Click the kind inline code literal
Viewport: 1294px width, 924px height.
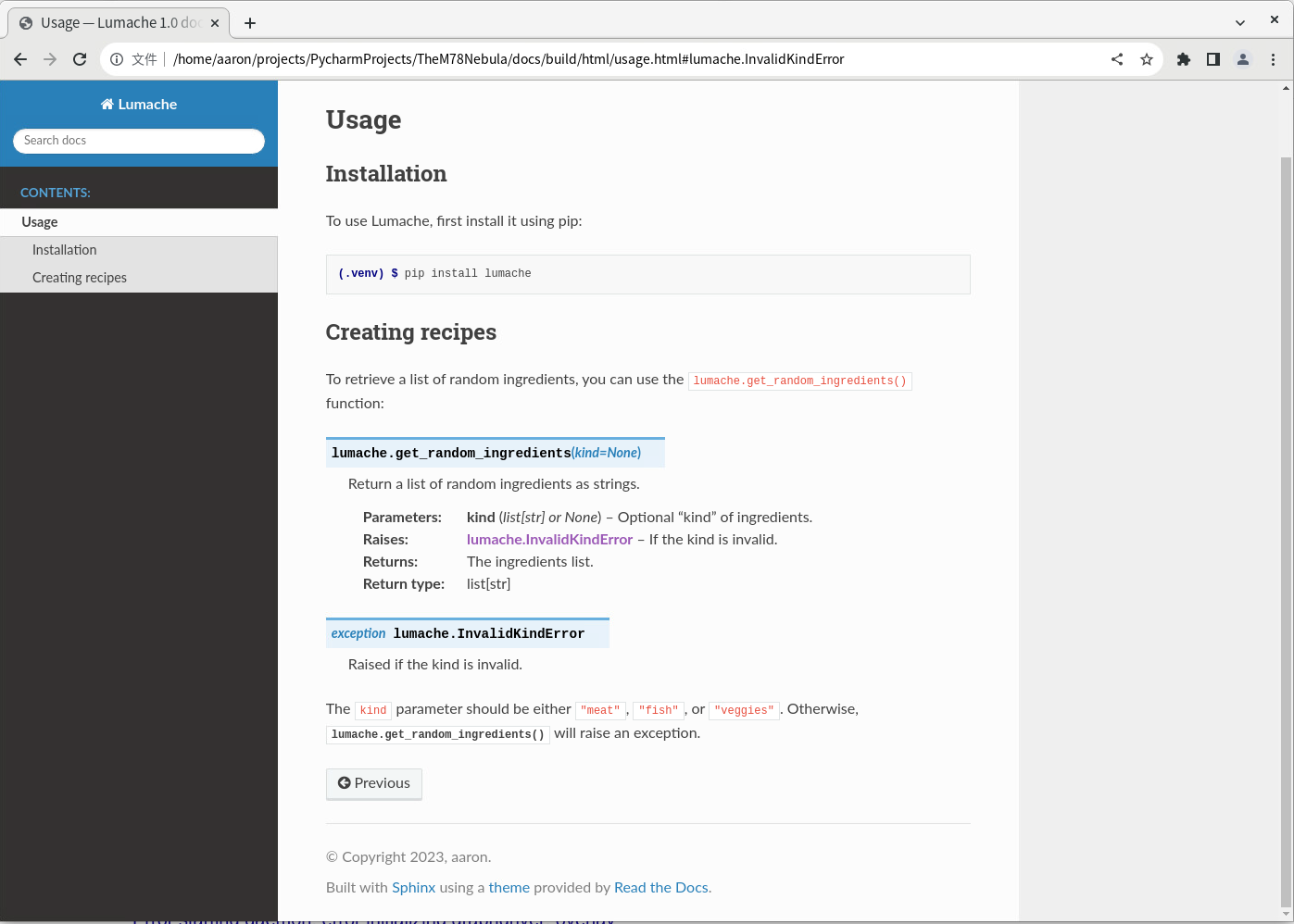coord(373,710)
